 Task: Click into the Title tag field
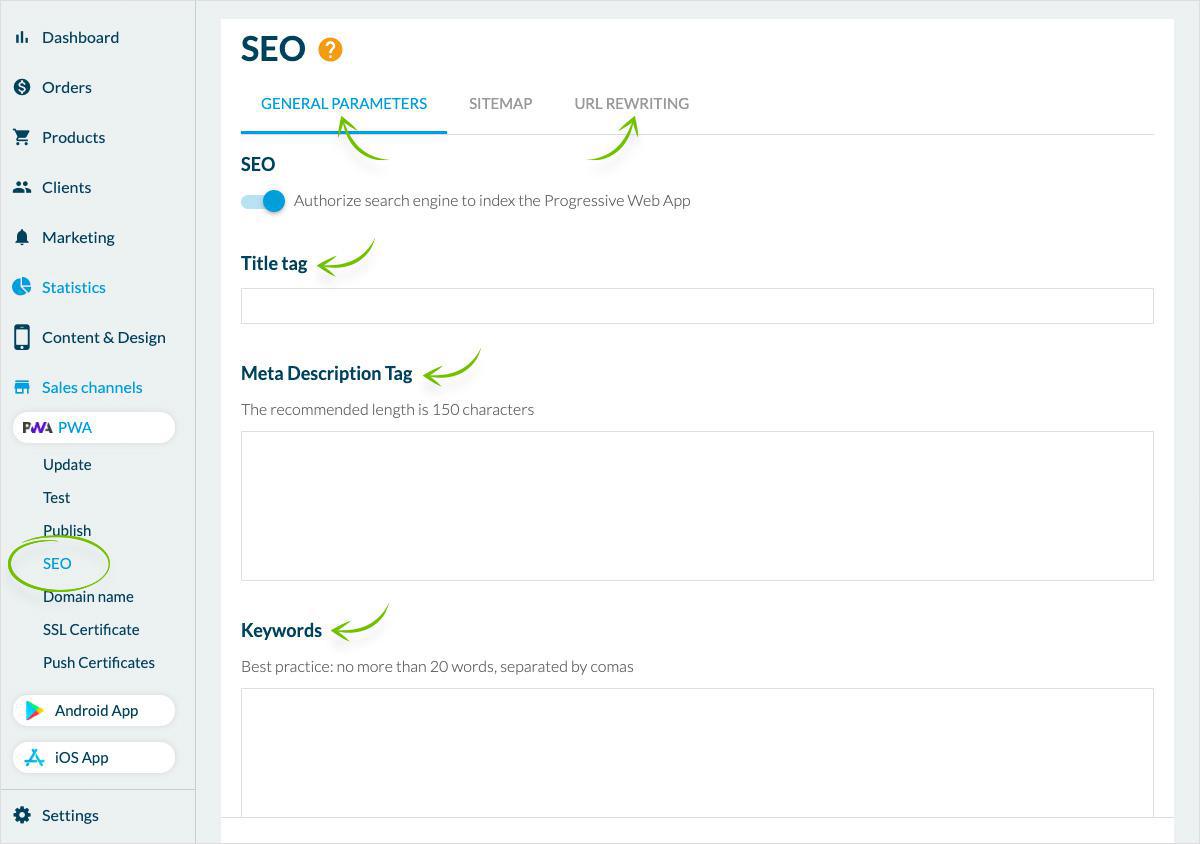point(696,306)
